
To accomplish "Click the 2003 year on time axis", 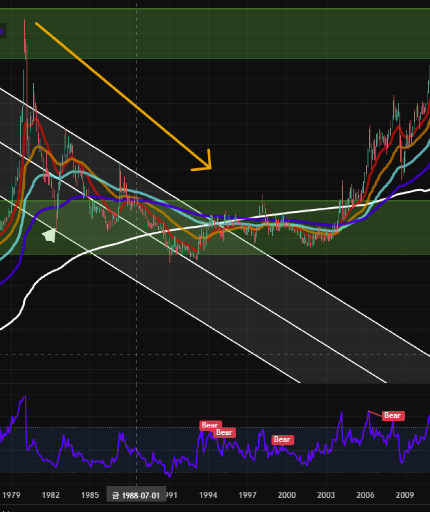I will coord(326,495).
